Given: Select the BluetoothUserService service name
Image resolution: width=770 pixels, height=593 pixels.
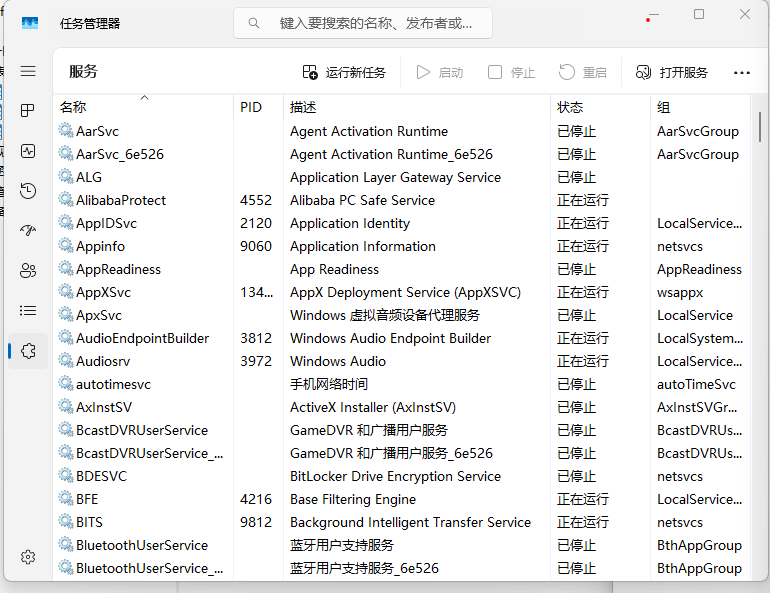Looking at the screenshot, I should [x=142, y=545].
